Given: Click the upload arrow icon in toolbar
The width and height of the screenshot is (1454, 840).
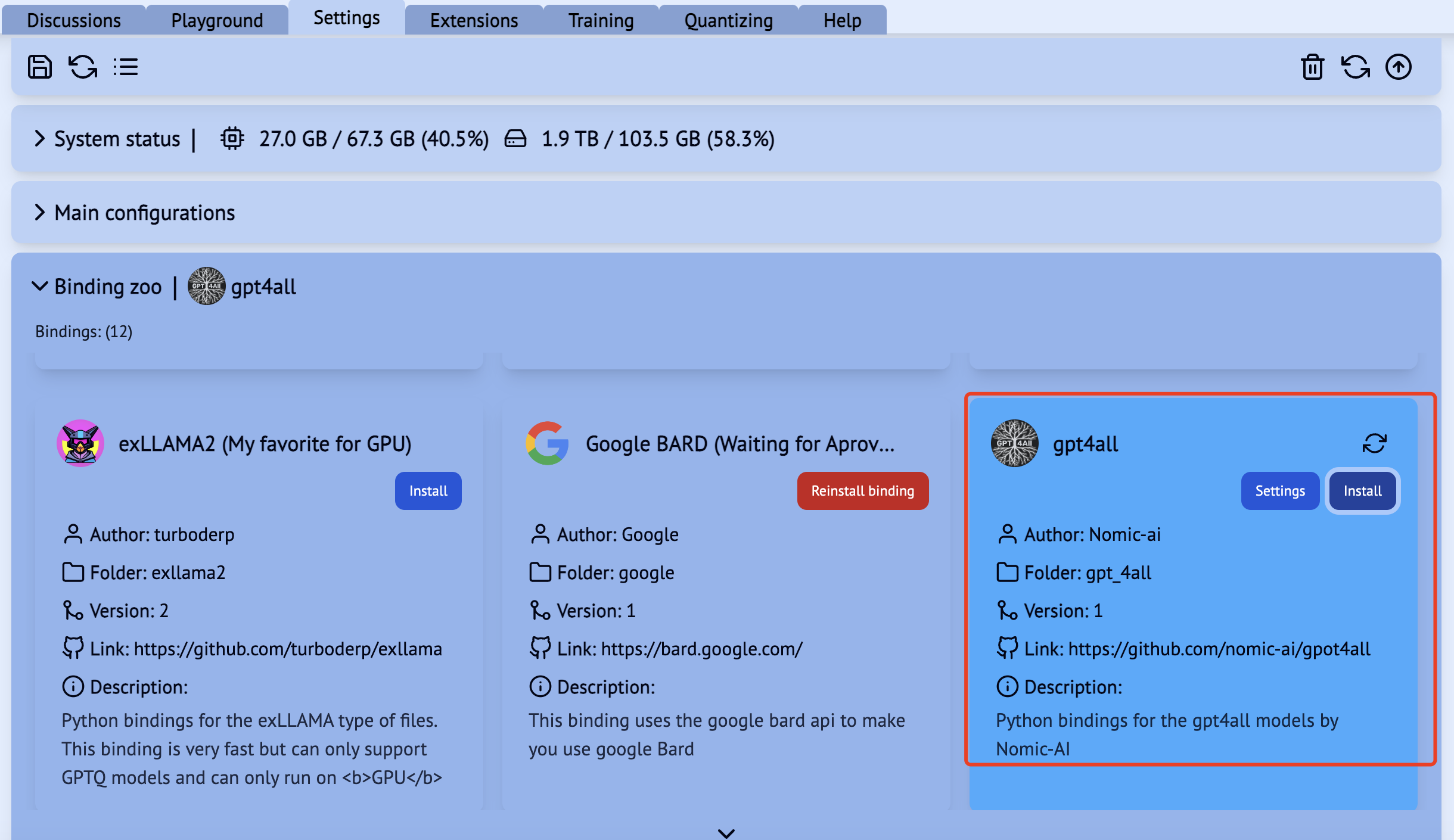Looking at the screenshot, I should tap(1399, 67).
